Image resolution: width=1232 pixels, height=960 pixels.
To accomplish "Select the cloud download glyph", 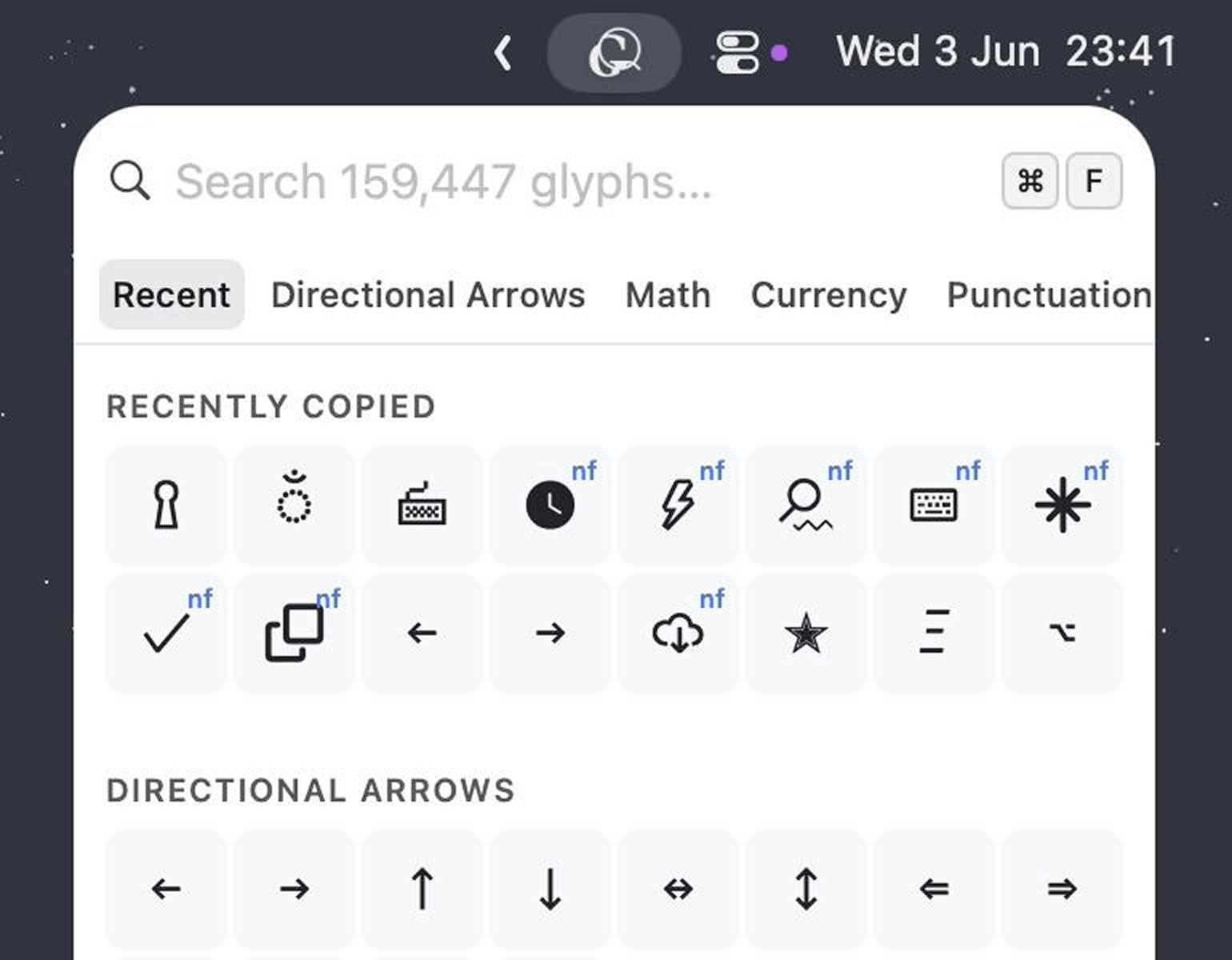I will tap(678, 633).
